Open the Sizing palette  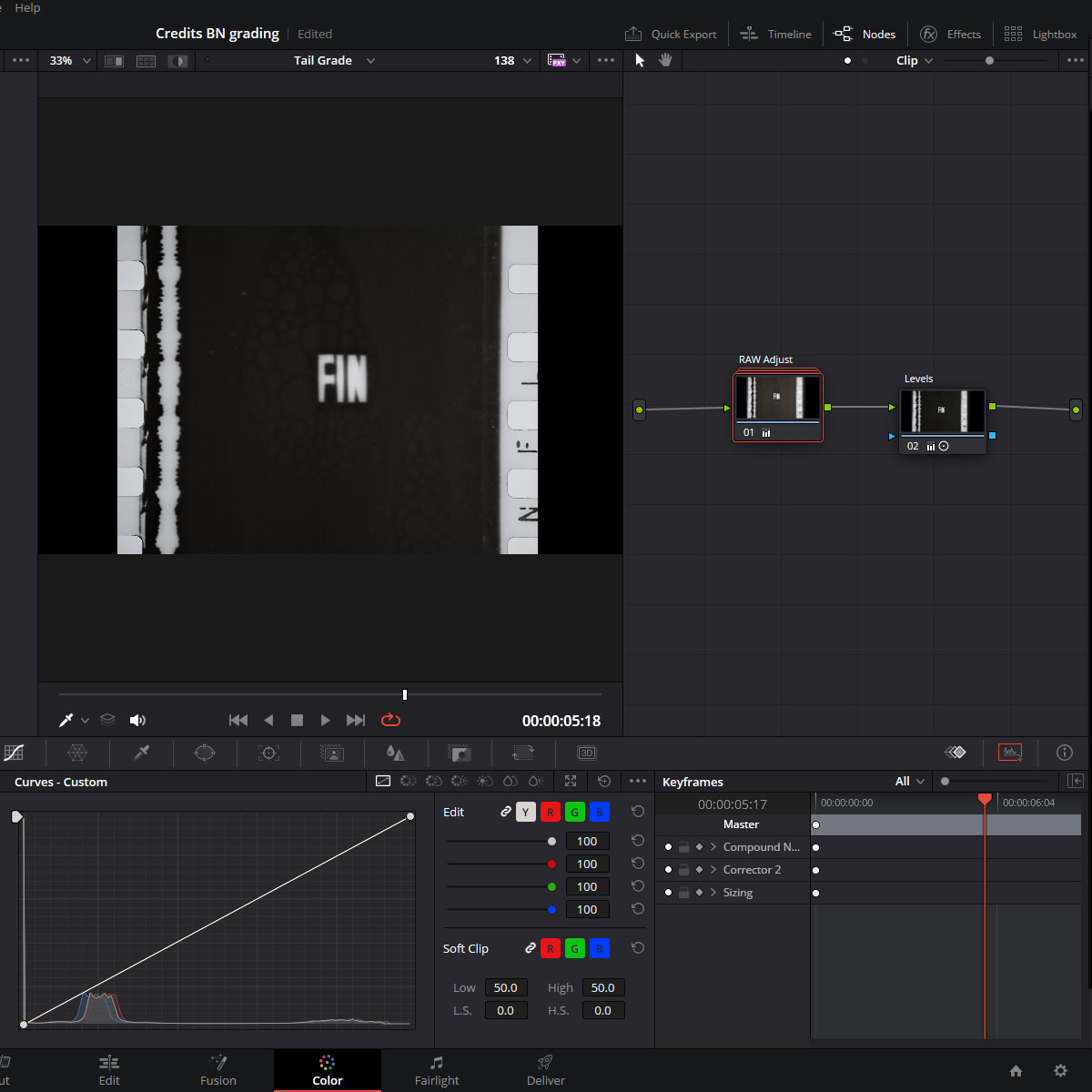(x=522, y=753)
